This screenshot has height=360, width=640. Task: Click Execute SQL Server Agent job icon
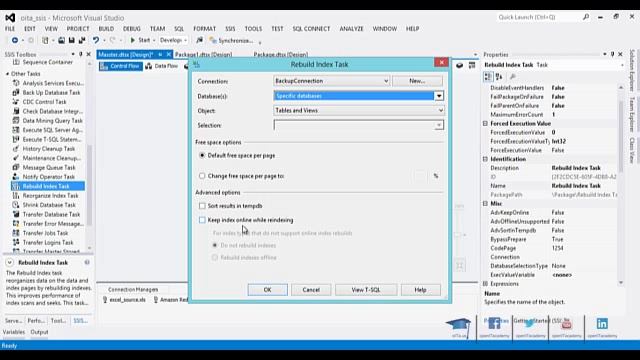16,130
